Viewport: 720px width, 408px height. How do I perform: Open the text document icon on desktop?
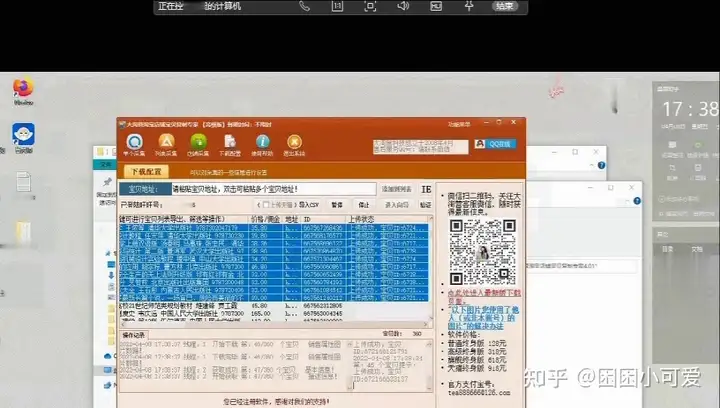(23, 182)
